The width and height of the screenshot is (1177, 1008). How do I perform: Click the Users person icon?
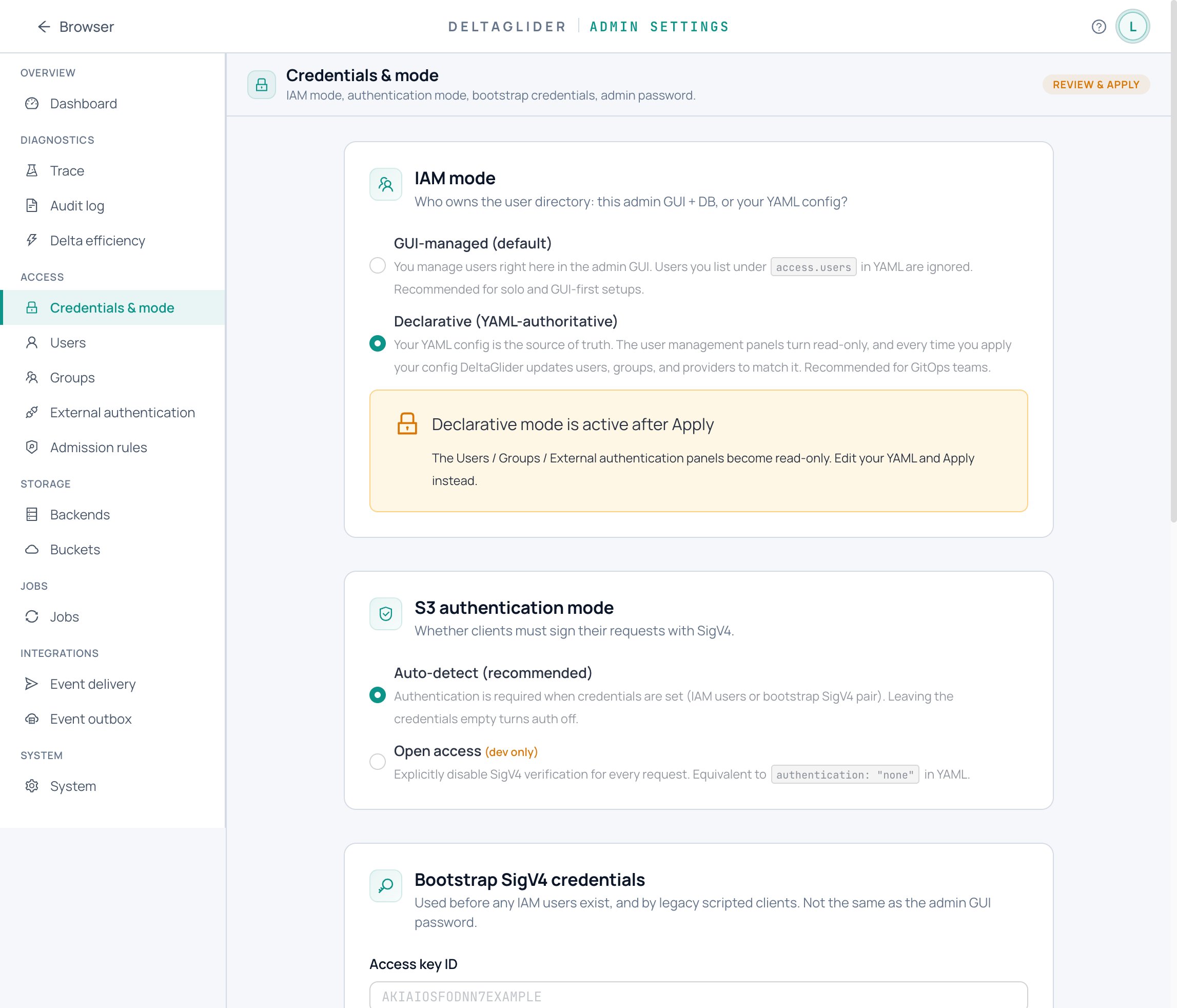pos(32,343)
